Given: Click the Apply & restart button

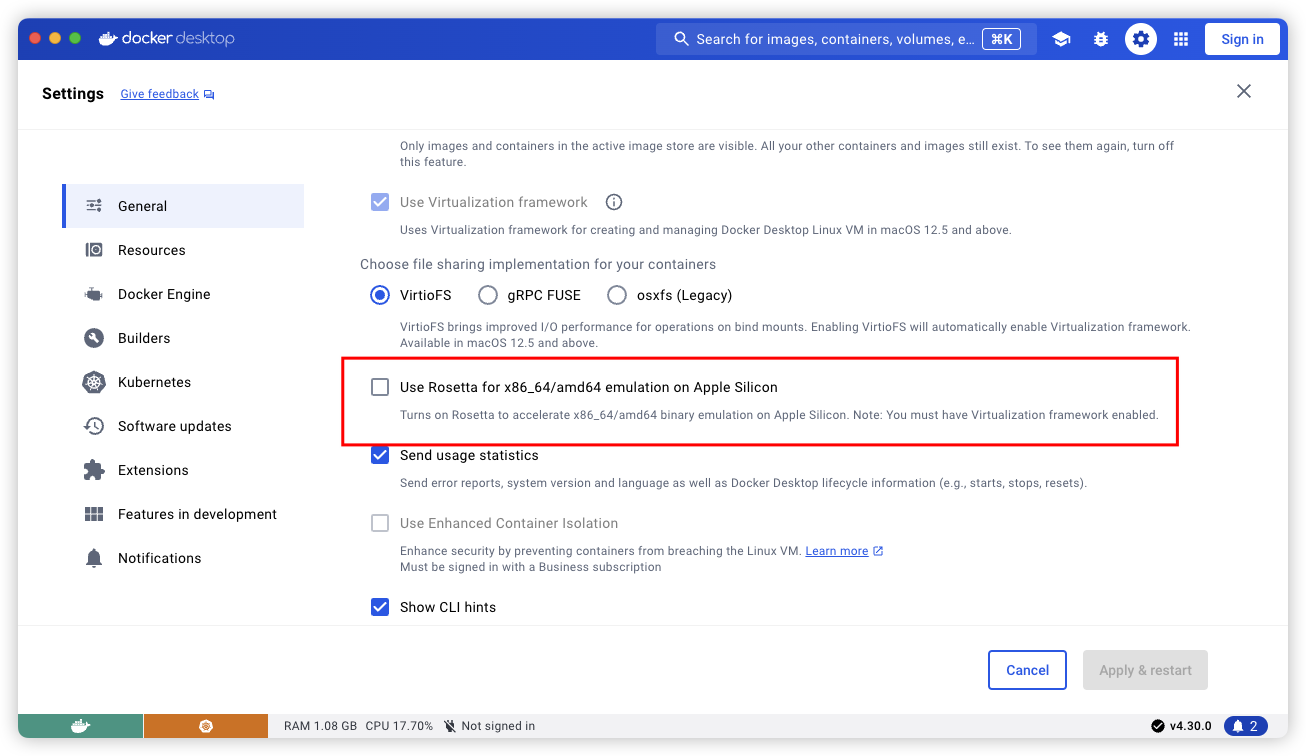Looking at the screenshot, I should pyautogui.click(x=1145, y=670).
